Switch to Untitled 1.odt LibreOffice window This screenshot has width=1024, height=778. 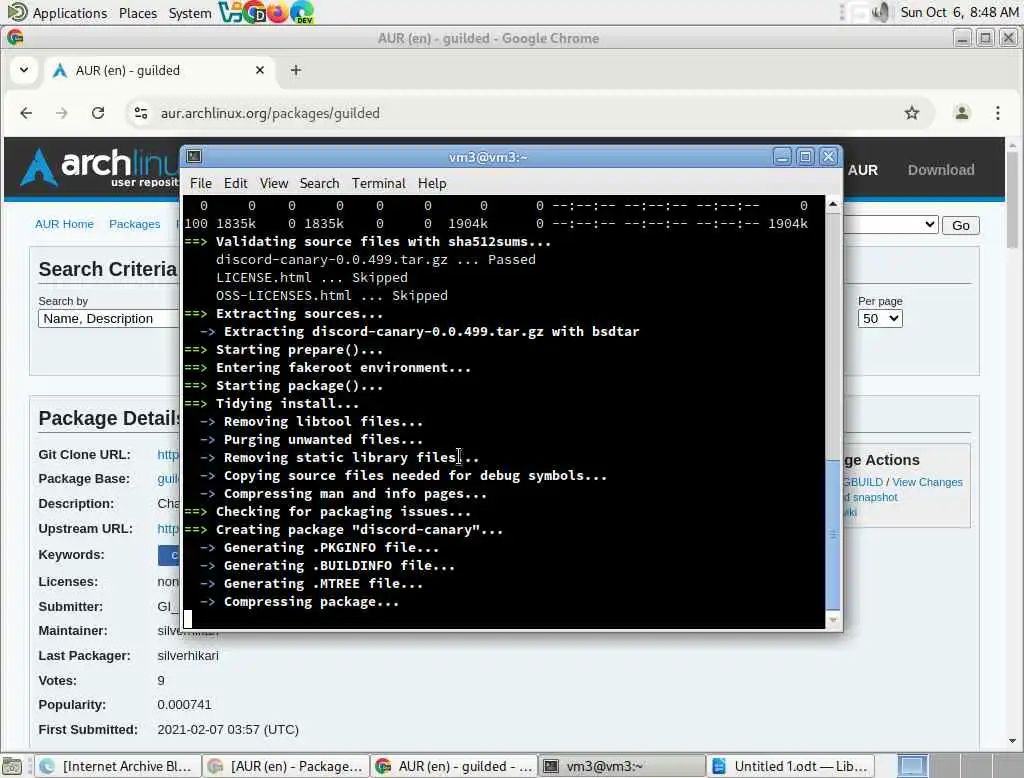[789, 766]
